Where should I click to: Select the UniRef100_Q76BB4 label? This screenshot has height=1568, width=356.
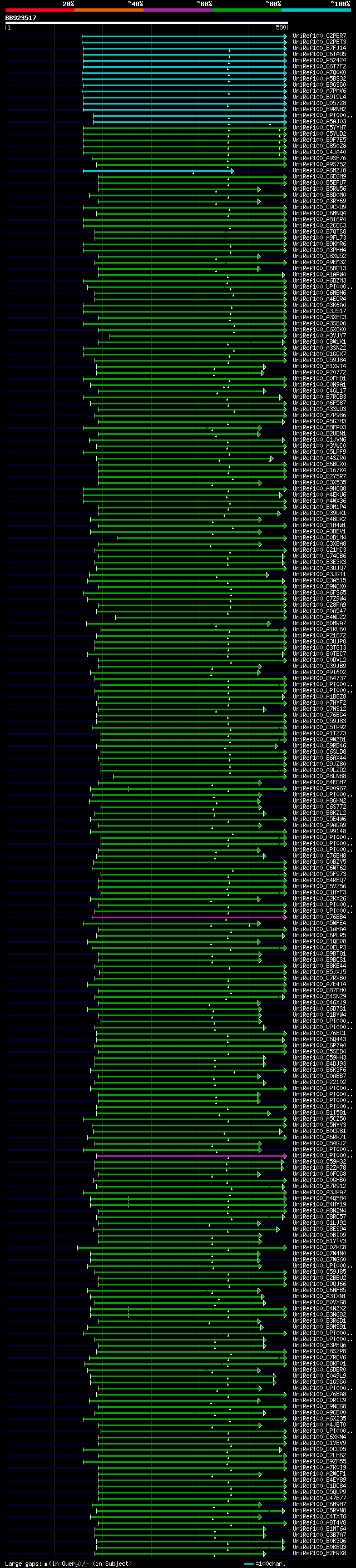319,917
